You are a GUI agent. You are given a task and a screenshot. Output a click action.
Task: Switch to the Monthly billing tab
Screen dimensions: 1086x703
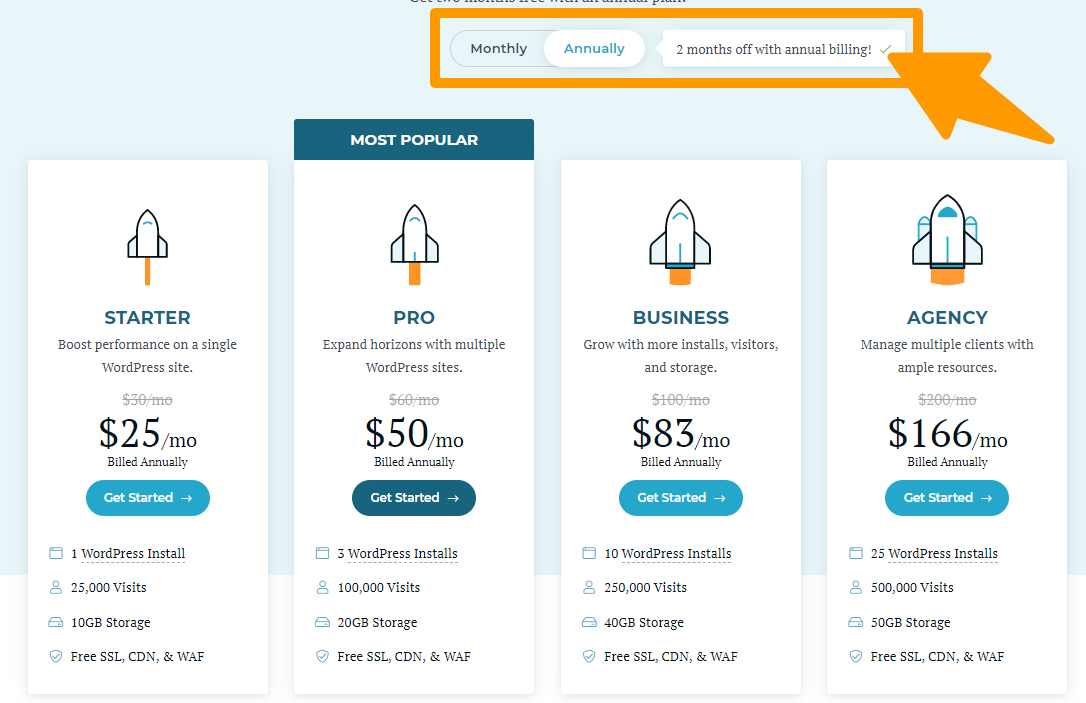[498, 48]
